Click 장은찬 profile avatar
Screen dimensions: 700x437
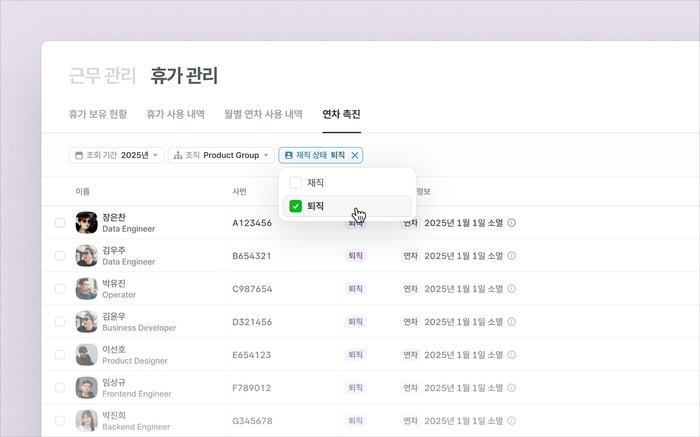(87, 223)
